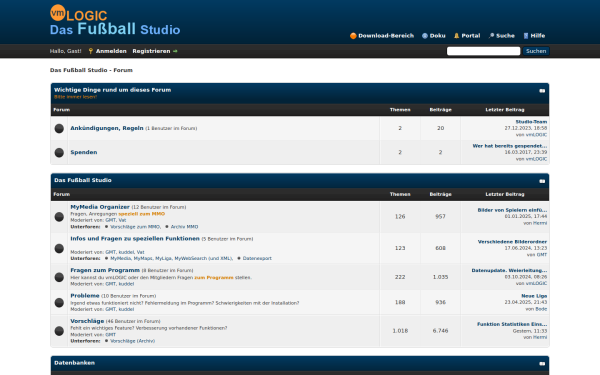Click status icon of Ankündigungen, Regeln forum
This screenshot has width=600, height=375.
59,129
